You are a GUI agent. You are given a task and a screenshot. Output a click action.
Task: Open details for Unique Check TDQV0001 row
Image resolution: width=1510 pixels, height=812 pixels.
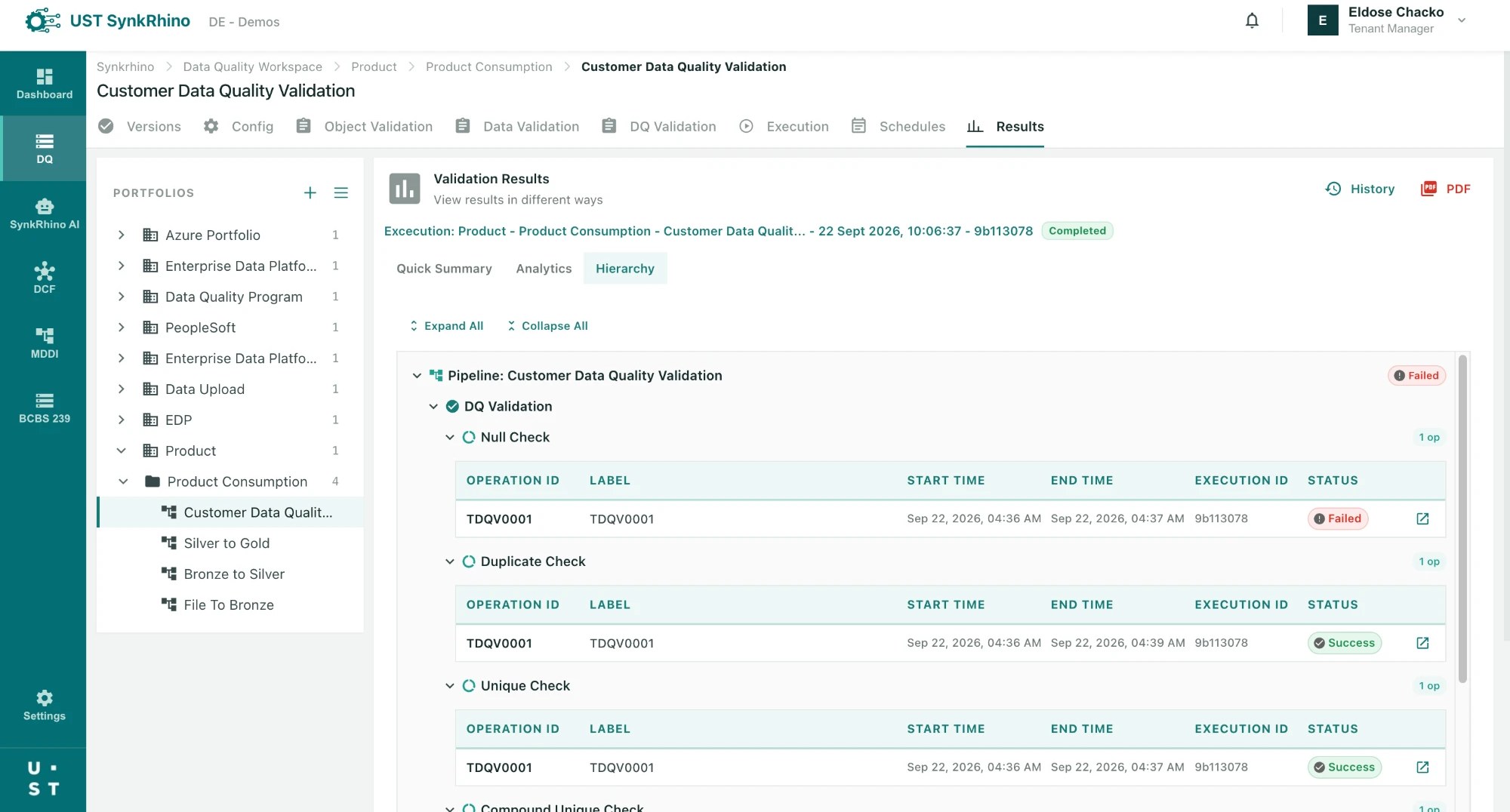click(x=1422, y=767)
